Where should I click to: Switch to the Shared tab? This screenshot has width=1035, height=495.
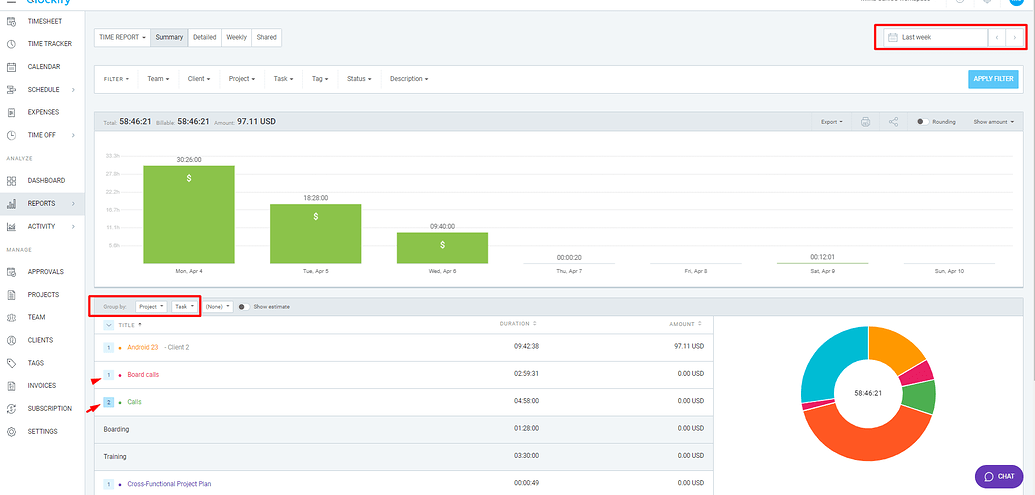(267, 38)
